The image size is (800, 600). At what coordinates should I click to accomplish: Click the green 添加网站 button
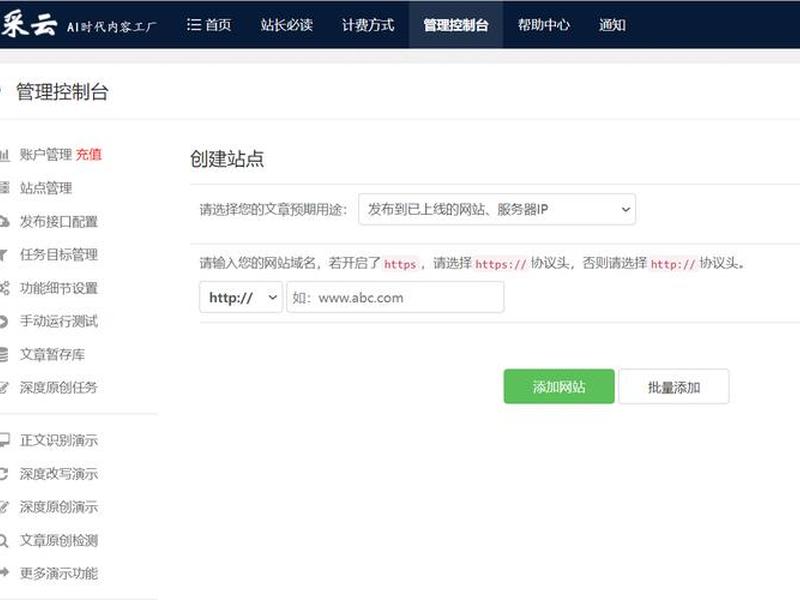(x=559, y=386)
